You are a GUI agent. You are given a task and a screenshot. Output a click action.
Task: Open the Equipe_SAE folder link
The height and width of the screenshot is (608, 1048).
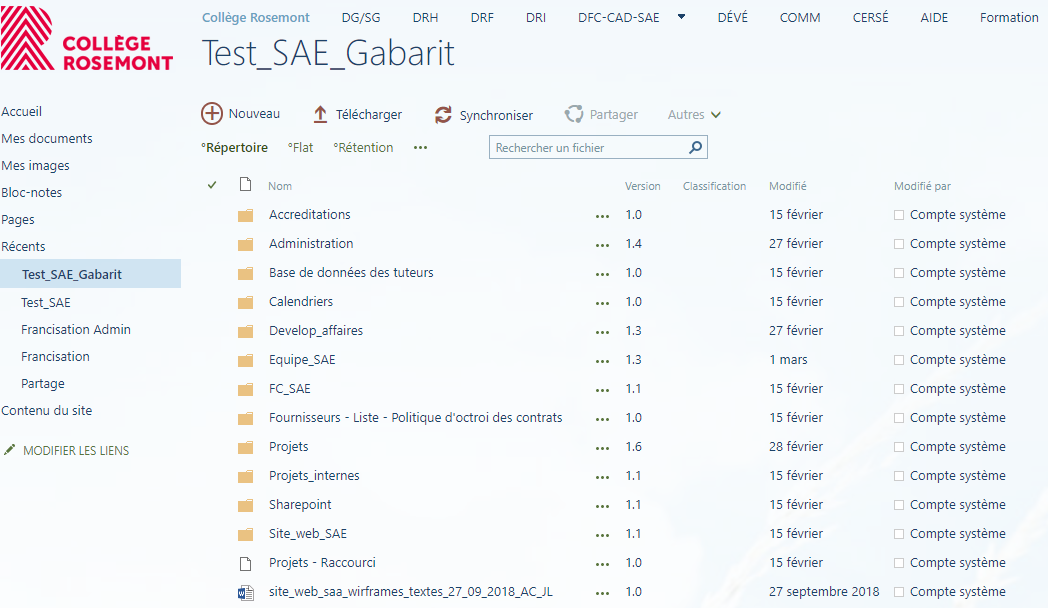tap(301, 360)
